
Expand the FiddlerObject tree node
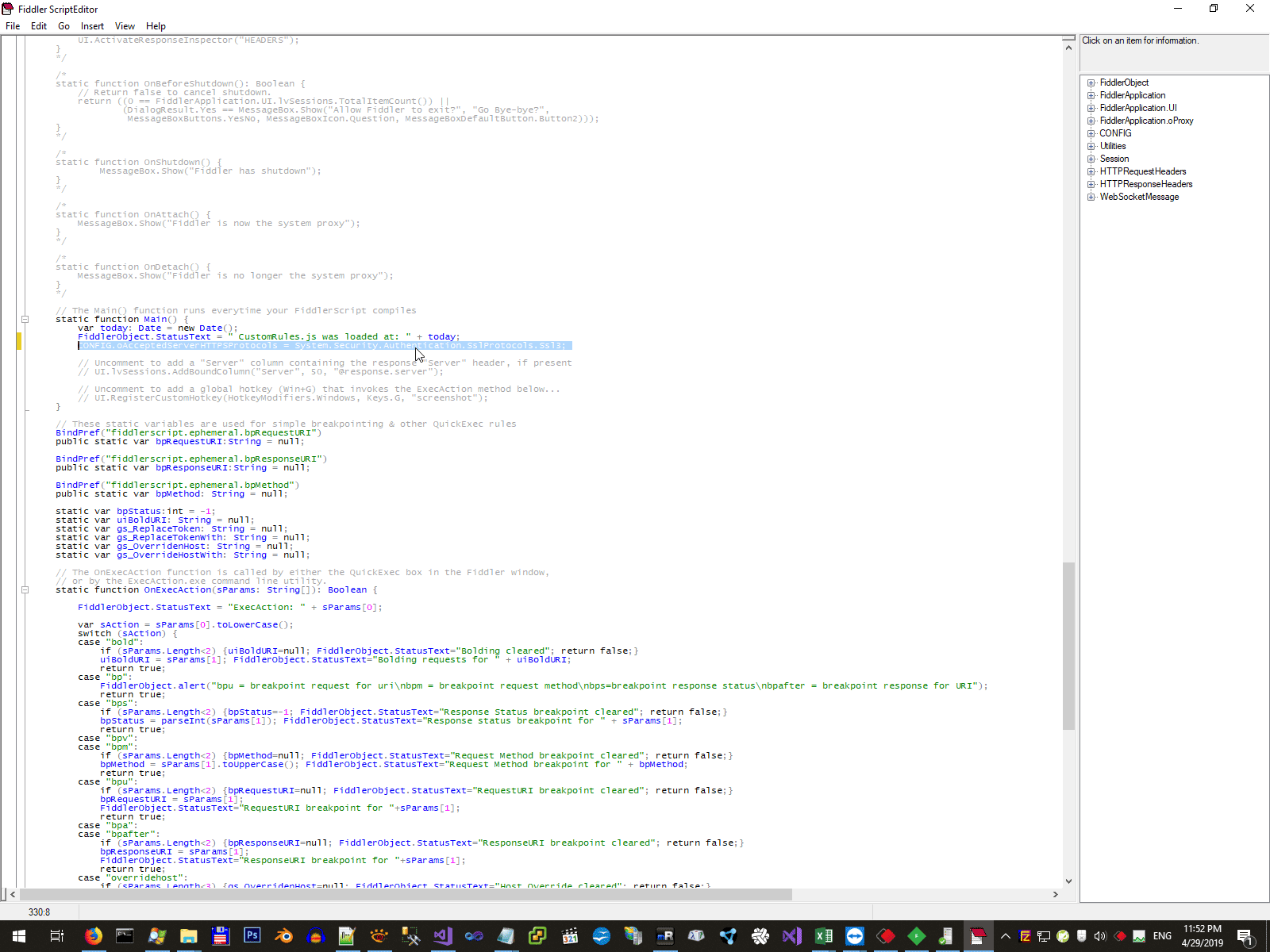click(x=1091, y=83)
